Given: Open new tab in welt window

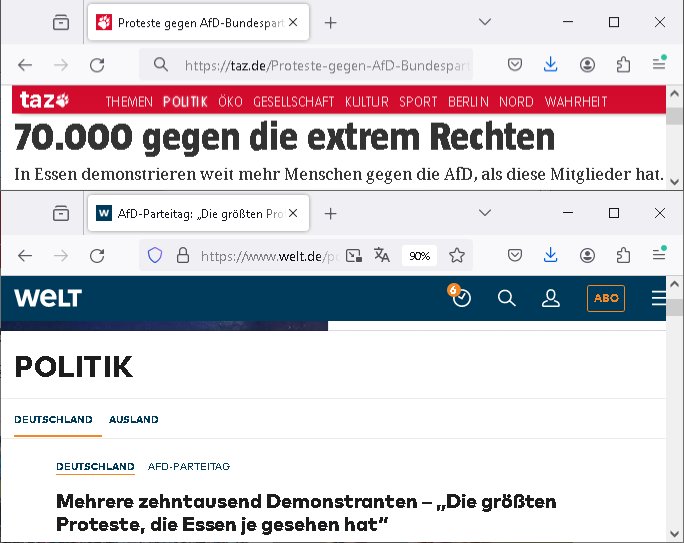Looking at the screenshot, I should click(331, 214).
